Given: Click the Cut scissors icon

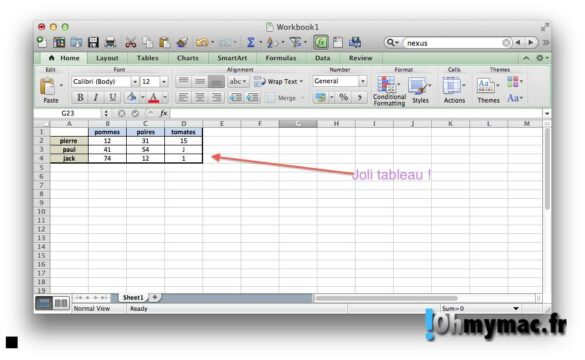Looking at the screenshot, I should (130, 43).
